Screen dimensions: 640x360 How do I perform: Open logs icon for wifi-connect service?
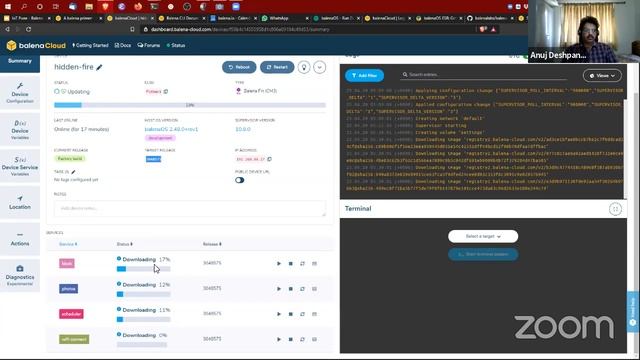[x=314, y=339]
